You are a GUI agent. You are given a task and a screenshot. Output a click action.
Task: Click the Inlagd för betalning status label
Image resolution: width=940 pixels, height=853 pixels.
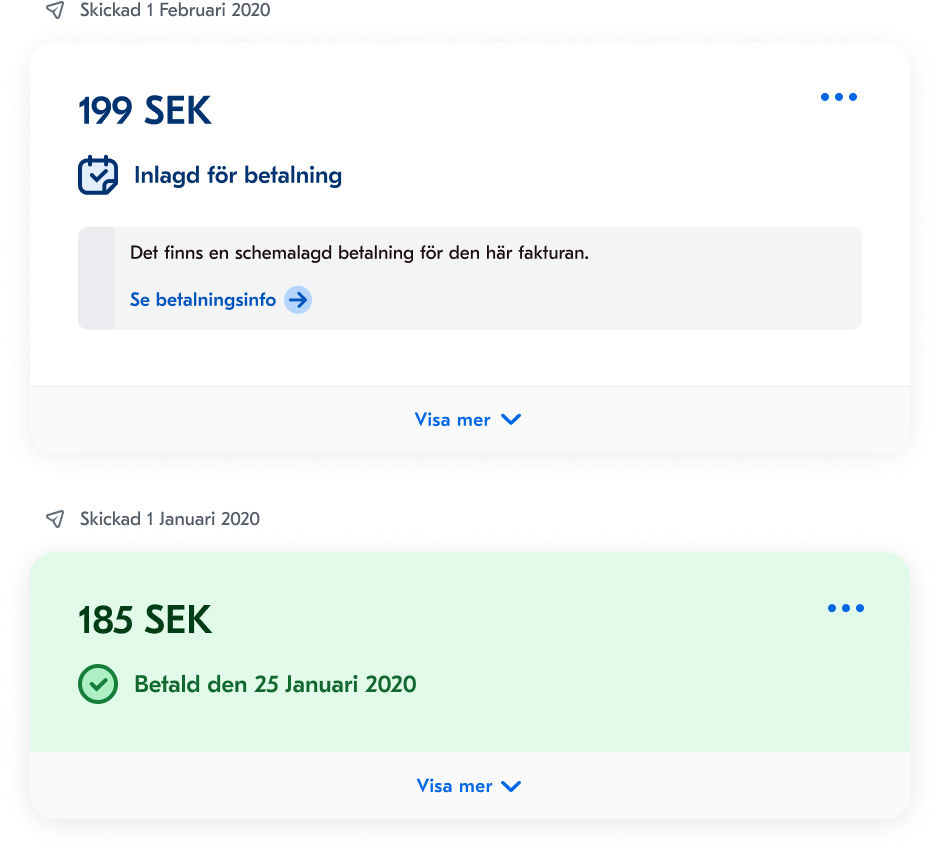tap(238, 176)
